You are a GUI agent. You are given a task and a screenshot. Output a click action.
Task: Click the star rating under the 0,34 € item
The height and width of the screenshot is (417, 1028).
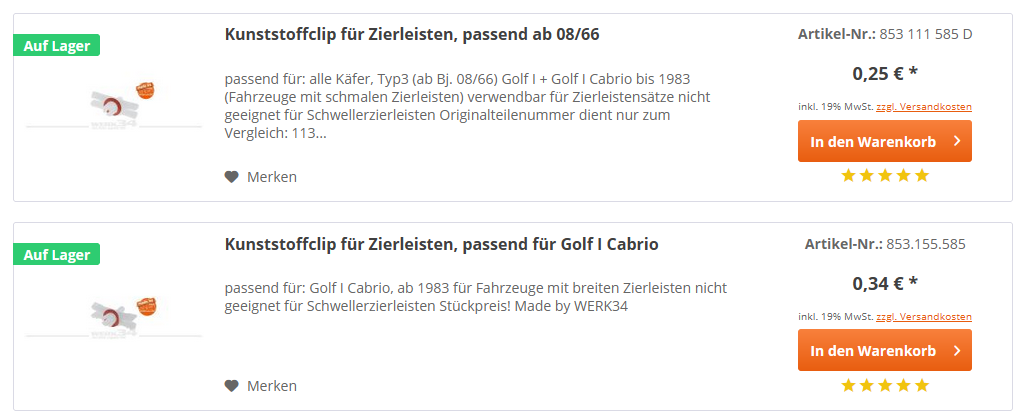(885, 385)
